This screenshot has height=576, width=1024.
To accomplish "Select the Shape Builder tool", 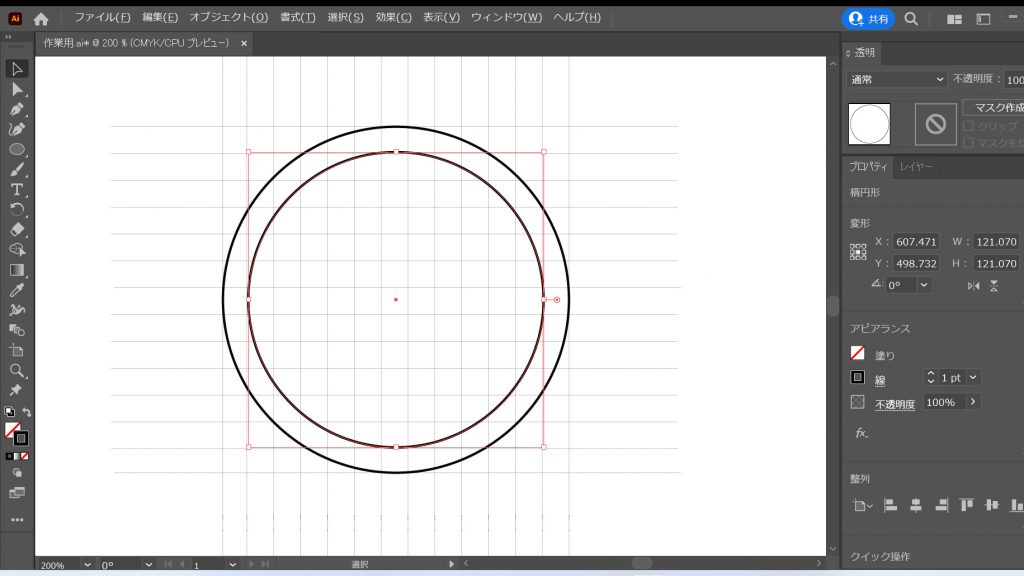I will pyautogui.click(x=17, y=250).
